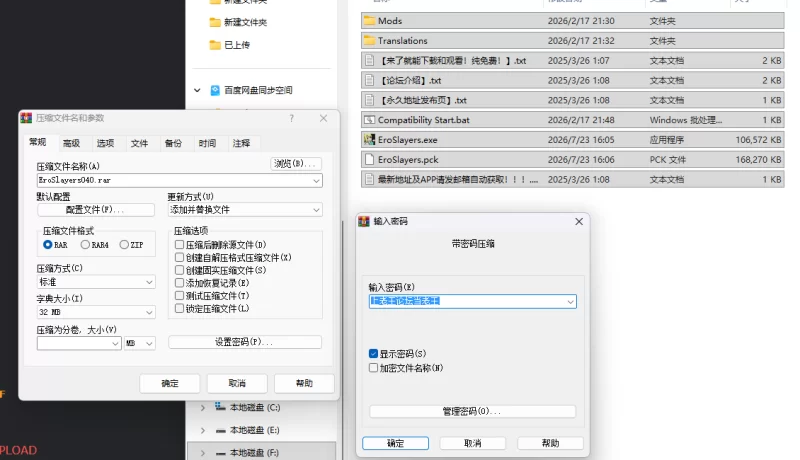
Task: Click the 管理密码 button
Action: coord(472,412)
